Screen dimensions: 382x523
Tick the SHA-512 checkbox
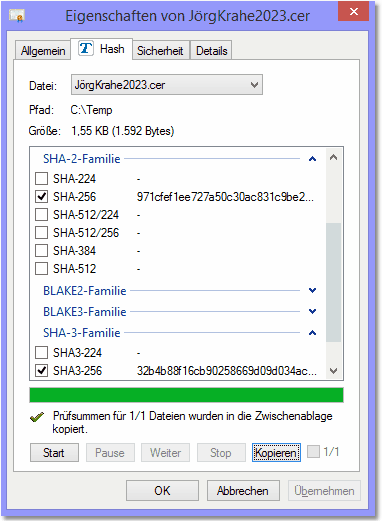41,269
